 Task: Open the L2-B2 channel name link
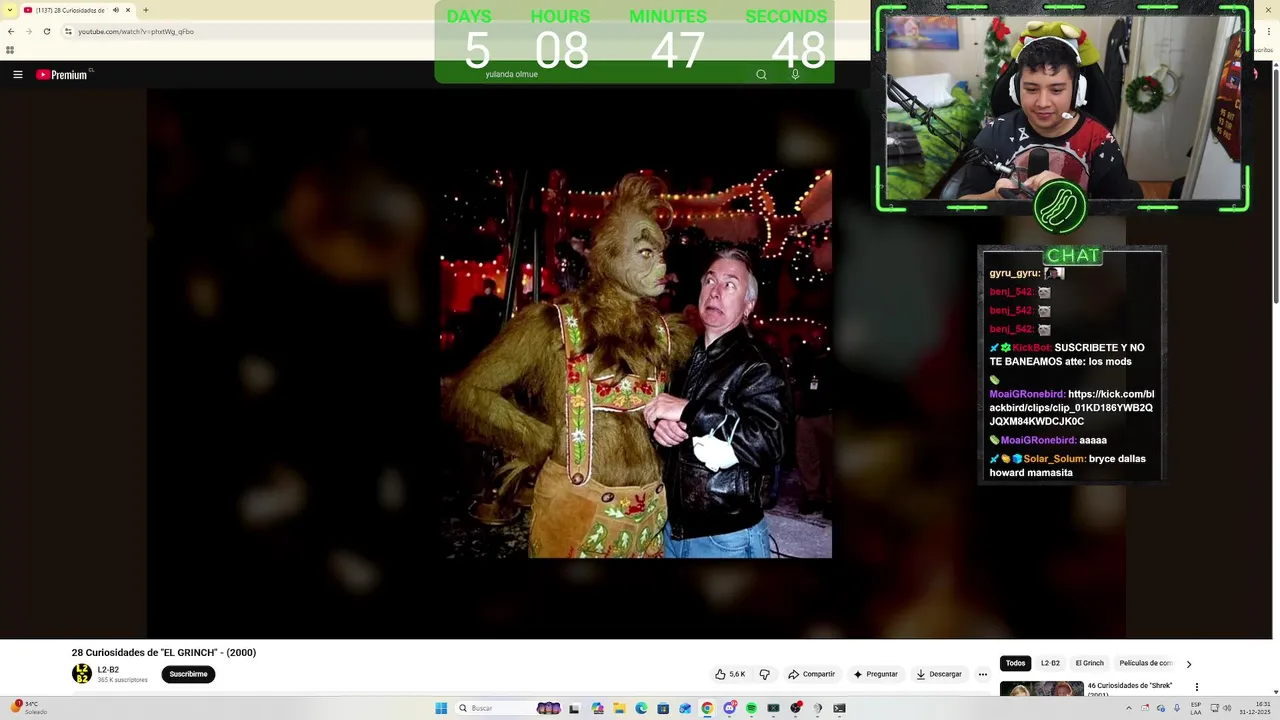(x=108, y=670)
